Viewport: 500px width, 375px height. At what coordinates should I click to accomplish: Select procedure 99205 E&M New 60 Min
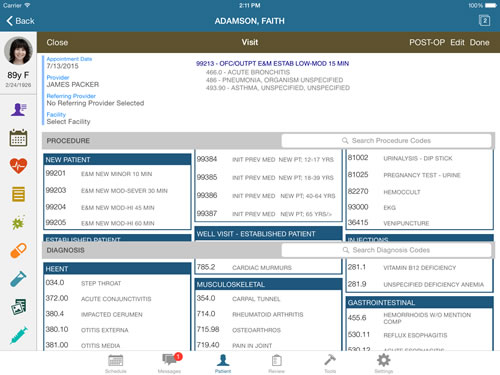117,223
